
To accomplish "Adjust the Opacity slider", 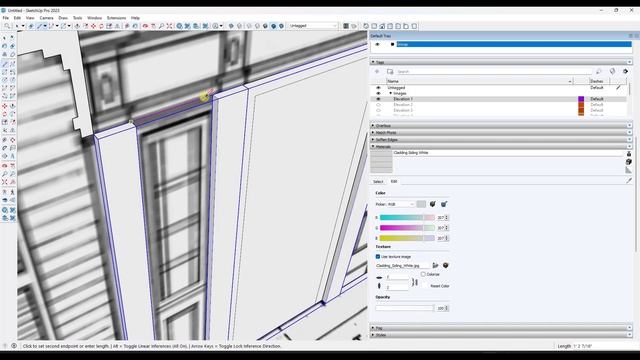I will pyautogui.click(x=404, y=308).
